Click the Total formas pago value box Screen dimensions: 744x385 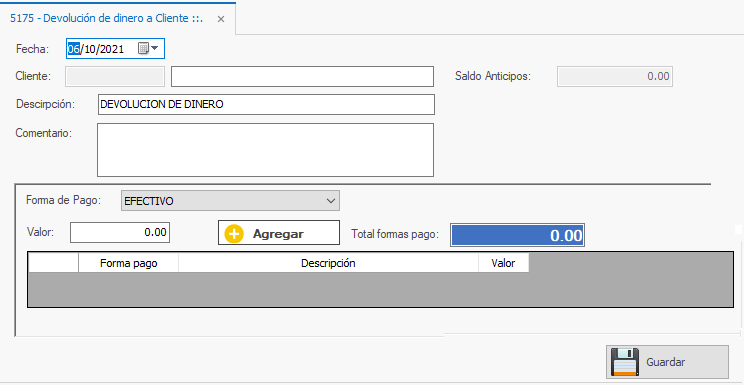tap(517, 235)
